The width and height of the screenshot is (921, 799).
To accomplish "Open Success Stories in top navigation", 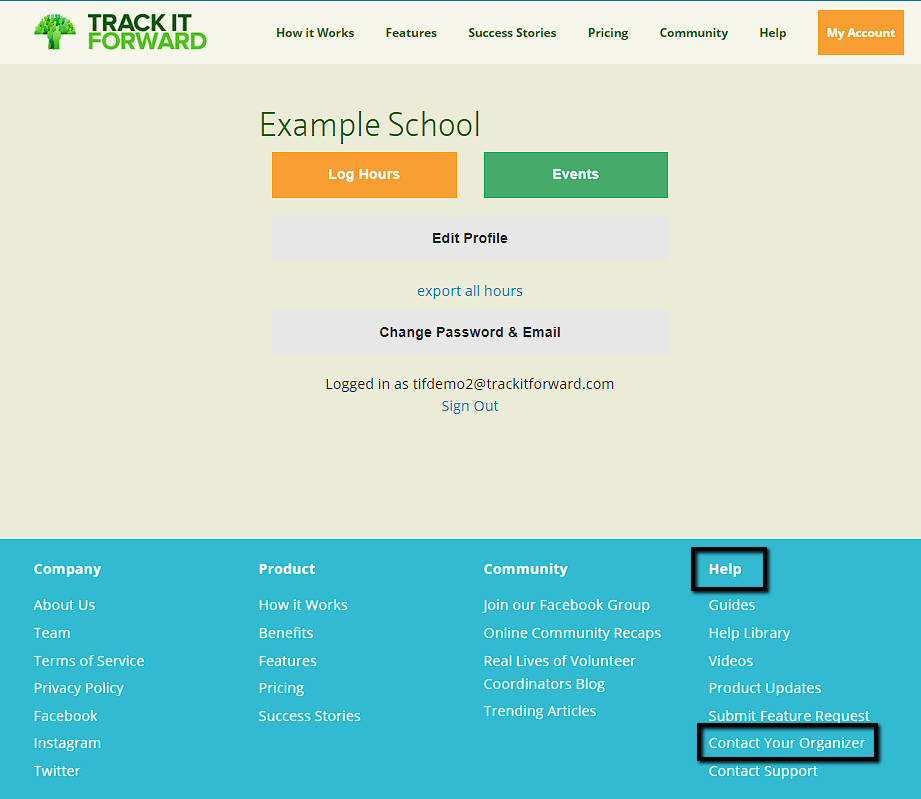I will tap(512, 33).
